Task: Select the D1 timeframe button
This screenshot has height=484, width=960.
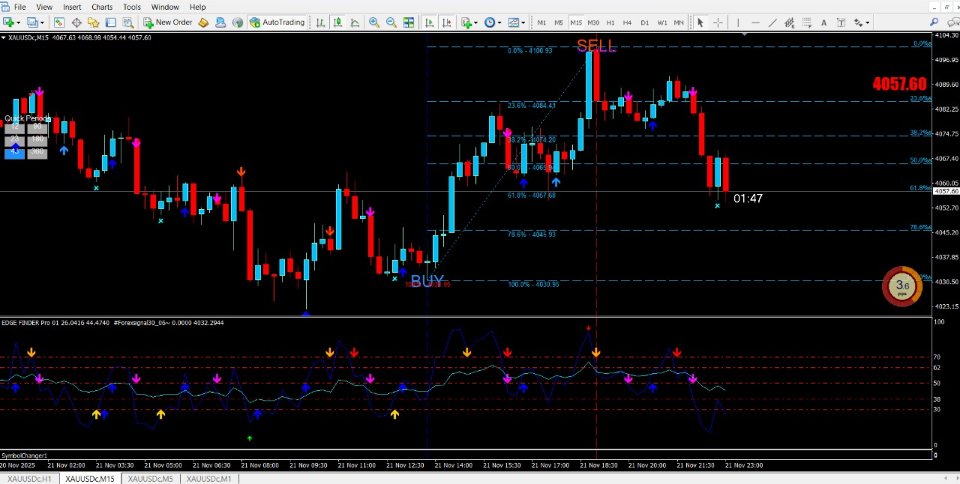Action: tap(644, 23)
